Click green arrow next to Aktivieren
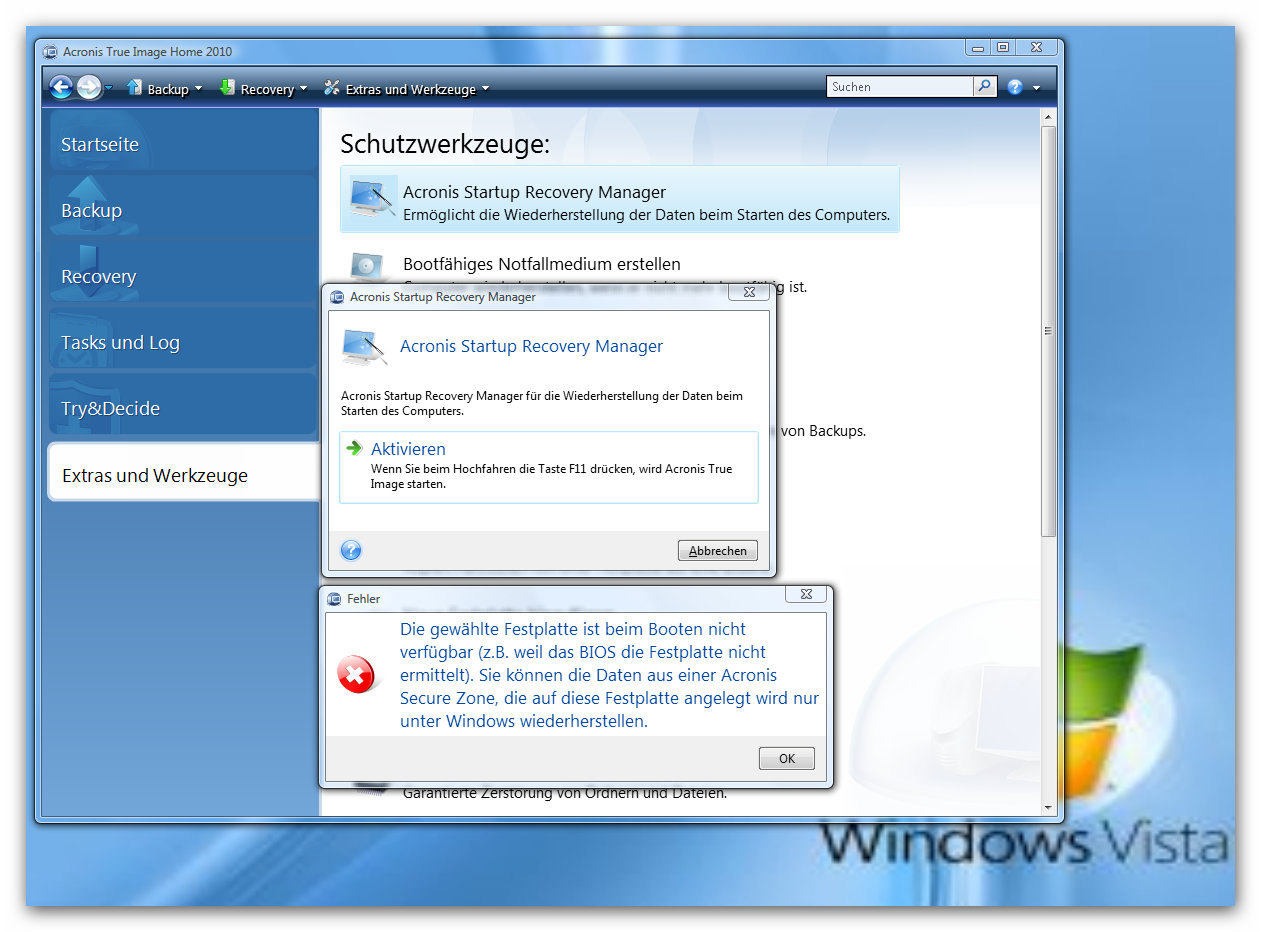Viewport: 1261px width, 932px height. (x=354, y=448)
